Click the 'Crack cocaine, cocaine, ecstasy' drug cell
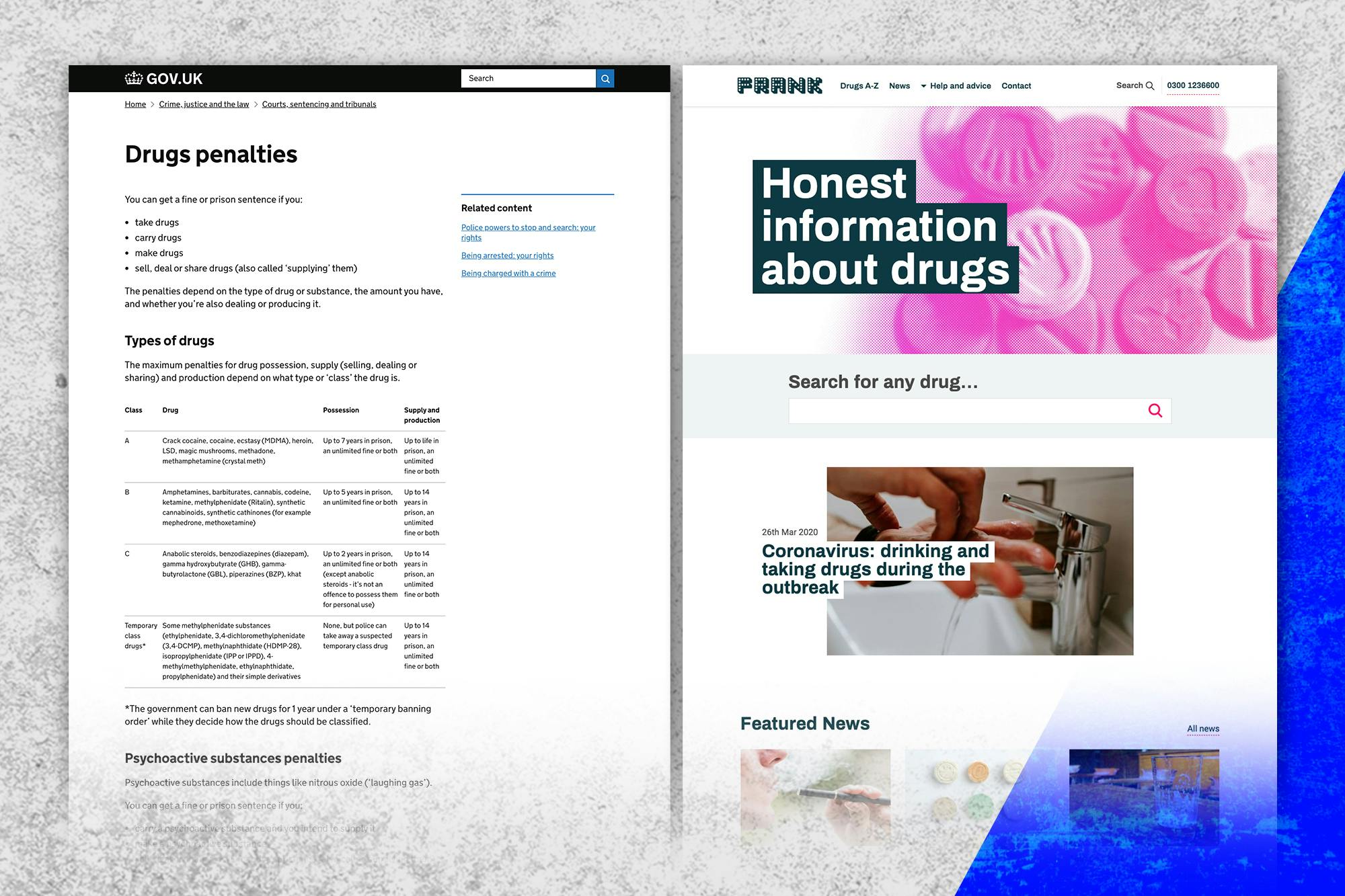1345x896 pixels. point(237,451)
